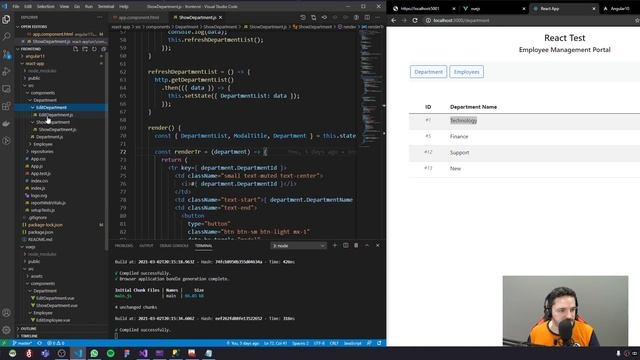Click the split editor icon
The image size is (640, 360).
coord(367,18)
